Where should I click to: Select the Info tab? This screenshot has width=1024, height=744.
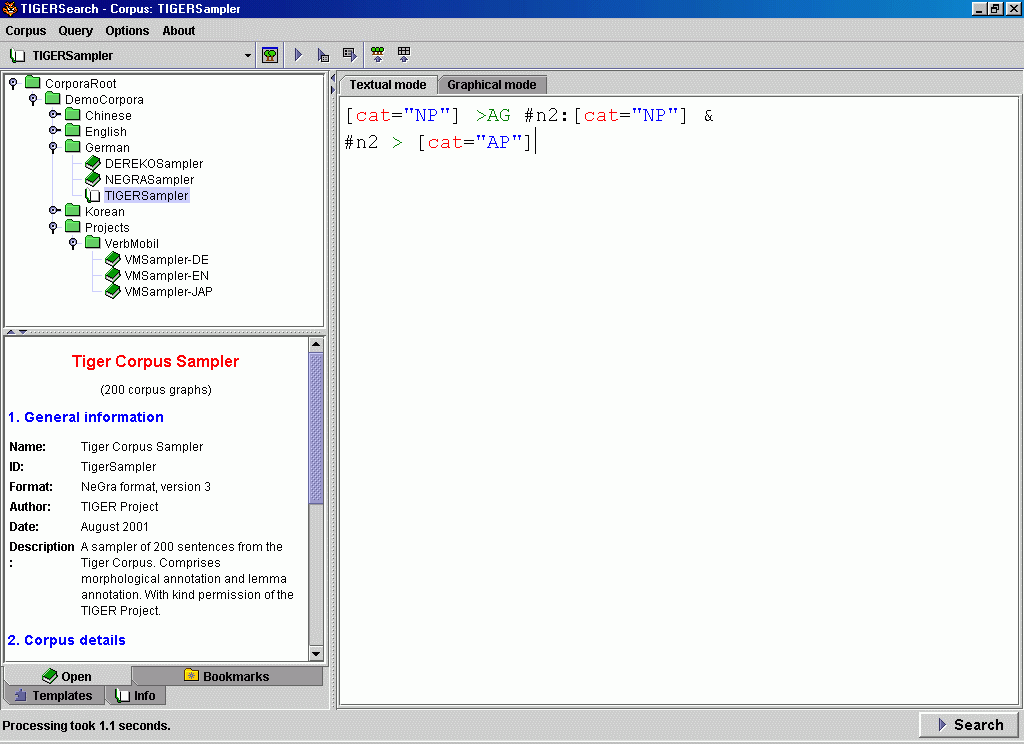(x=136, y=696)
